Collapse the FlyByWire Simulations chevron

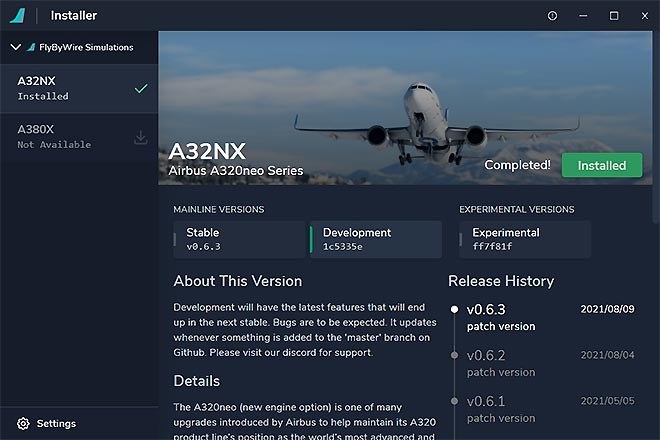click(15, 47)
